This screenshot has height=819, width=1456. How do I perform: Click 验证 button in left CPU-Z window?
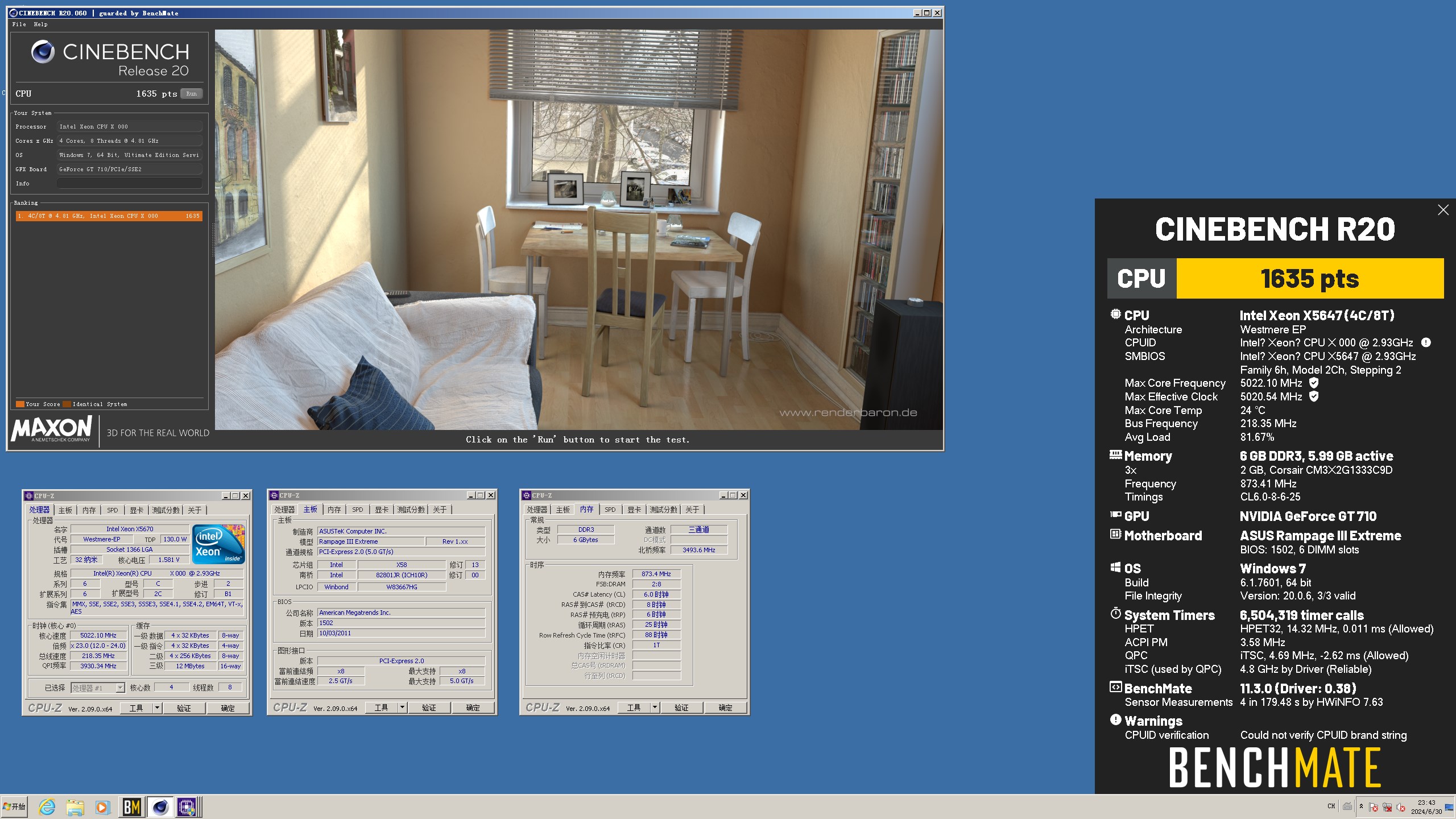tap(184, 708)
